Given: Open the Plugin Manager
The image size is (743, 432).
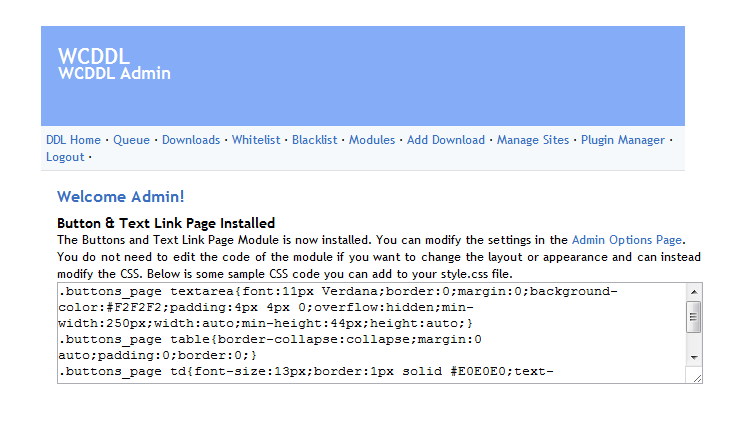Looking at the screenshot, I should pyautogui.click(x=622, y=140).
